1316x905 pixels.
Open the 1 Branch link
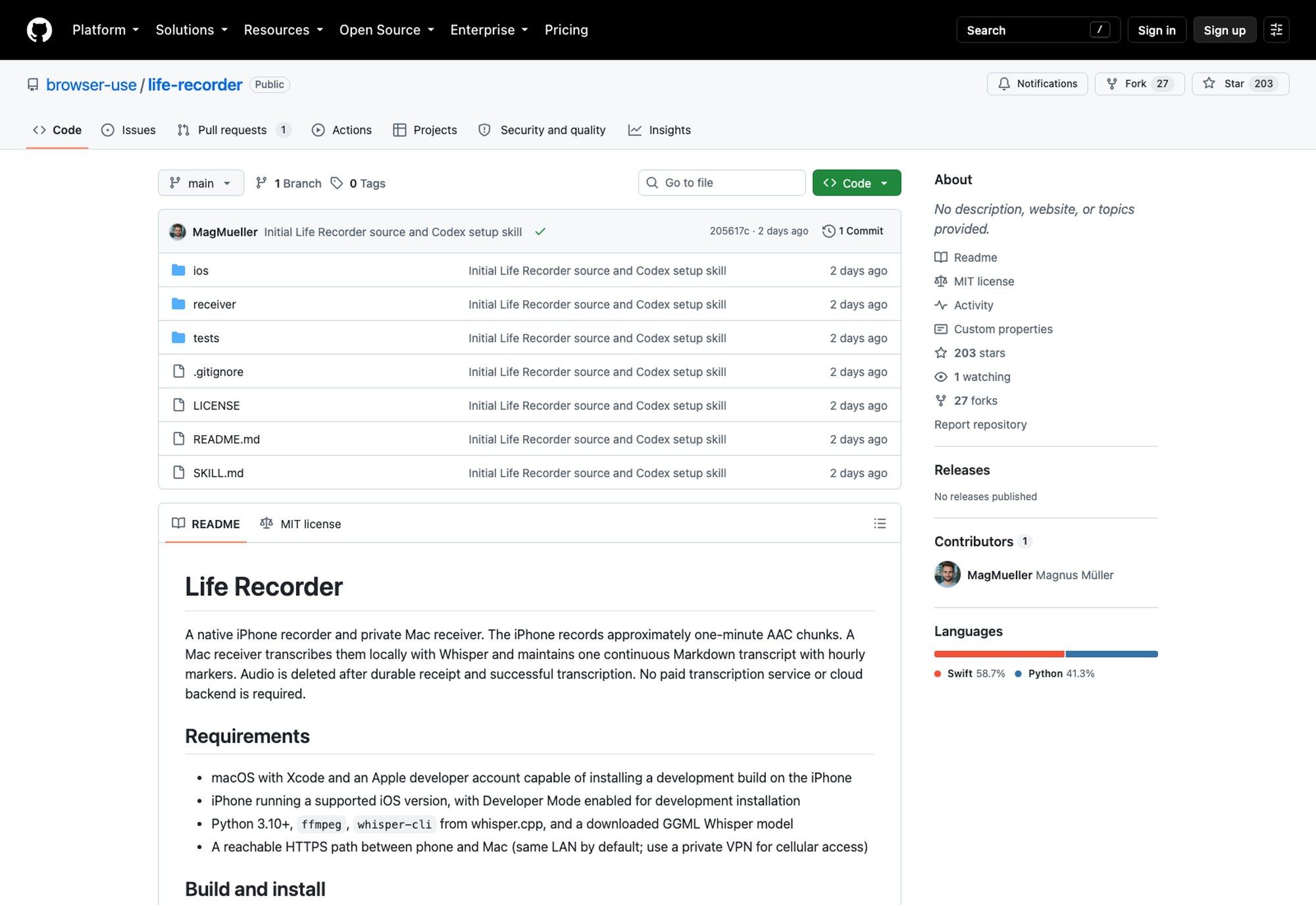[x=289, y=183]
